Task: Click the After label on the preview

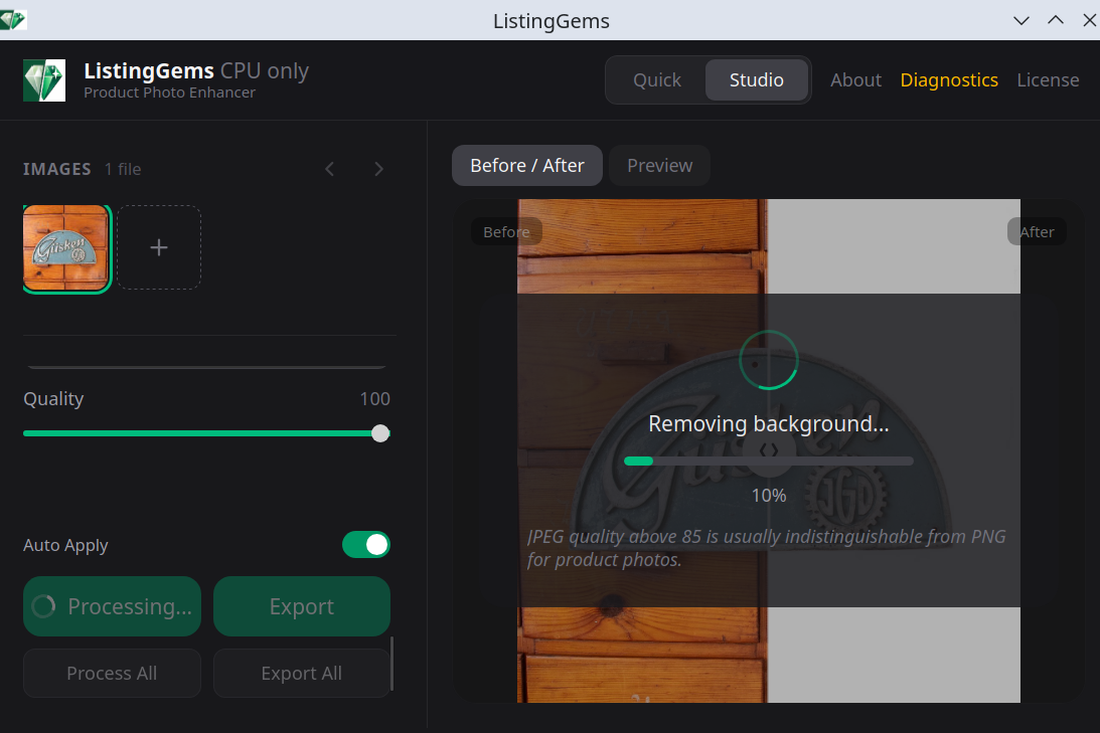Action: [x=1037, y=232]
